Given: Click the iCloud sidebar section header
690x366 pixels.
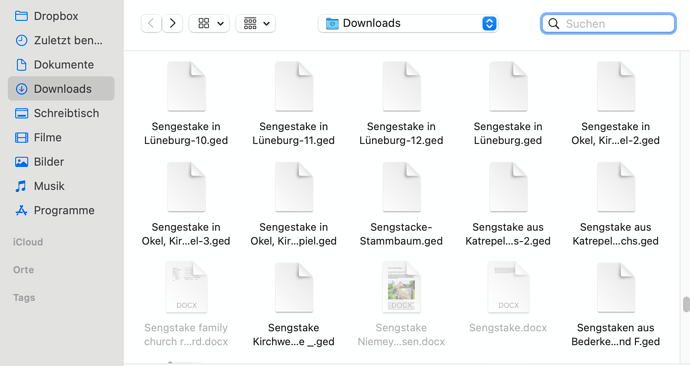Looking at the screenshot, I should point(28,242).
